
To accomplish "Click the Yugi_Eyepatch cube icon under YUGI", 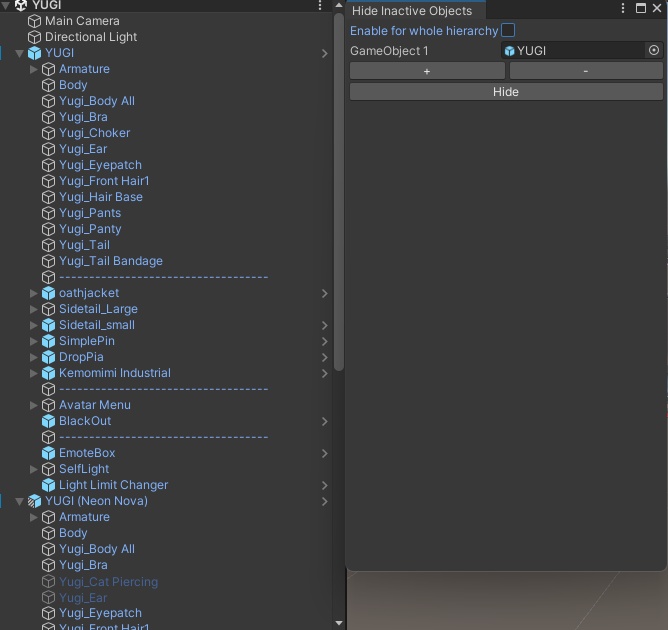I will (48, 165).
